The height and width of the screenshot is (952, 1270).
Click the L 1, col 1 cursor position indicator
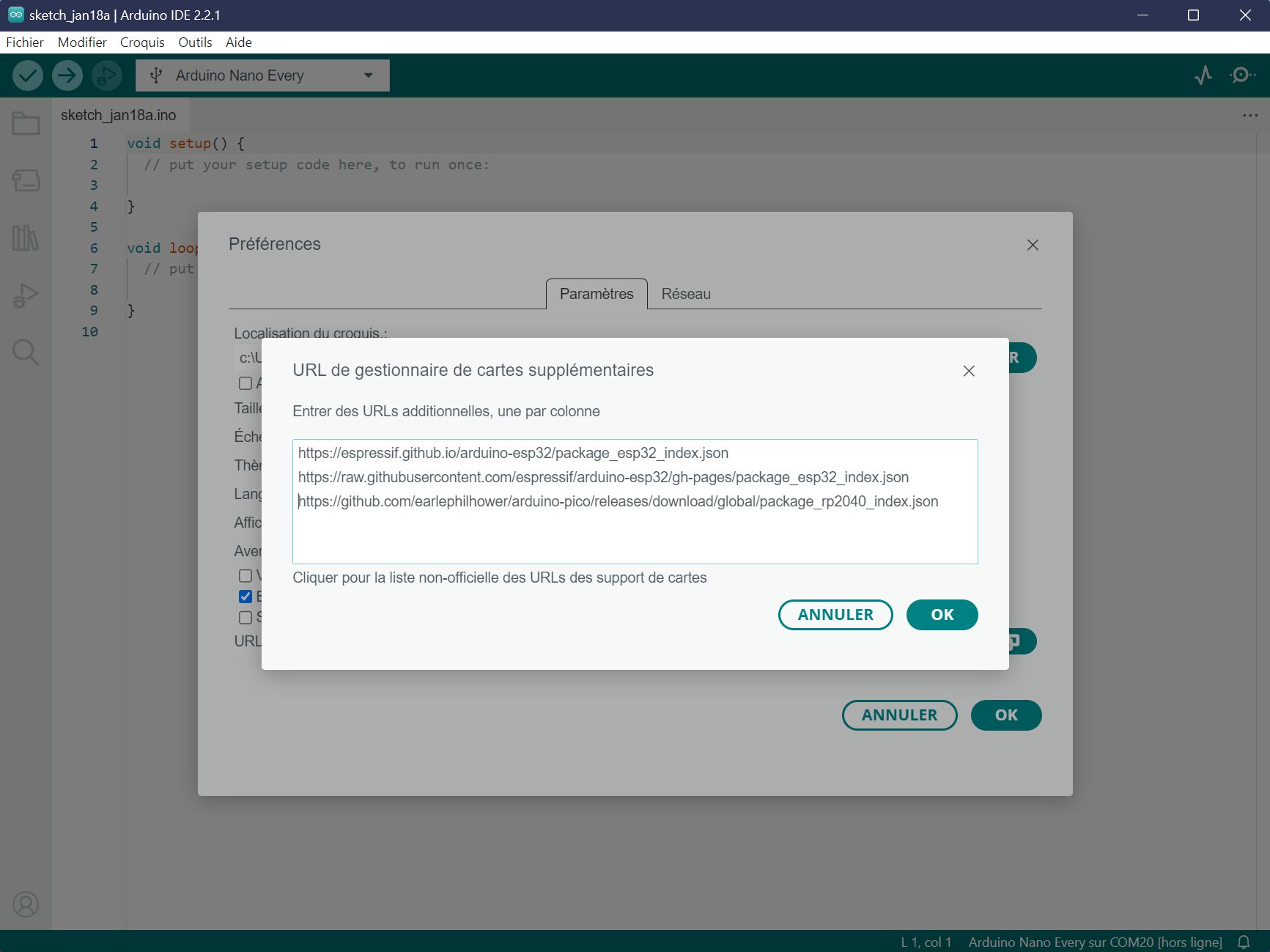pyautogui.click(x=926, y=942)
